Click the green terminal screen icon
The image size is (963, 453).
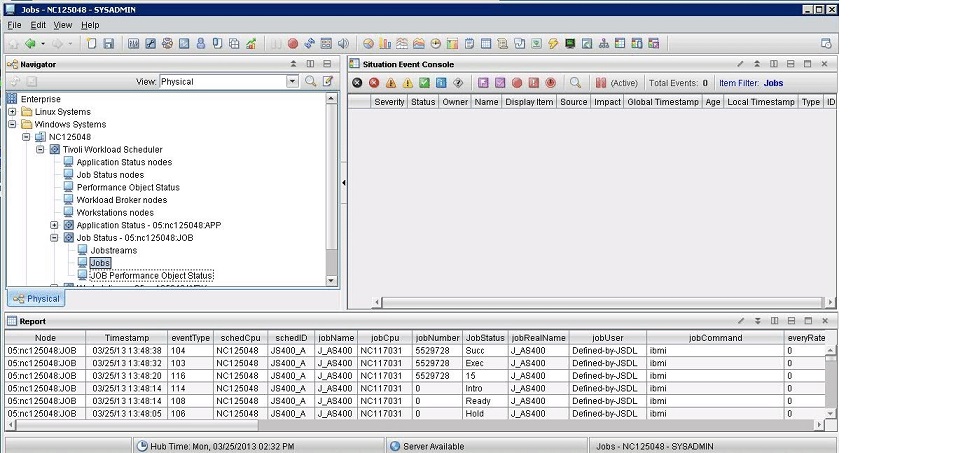click(570, 44)
